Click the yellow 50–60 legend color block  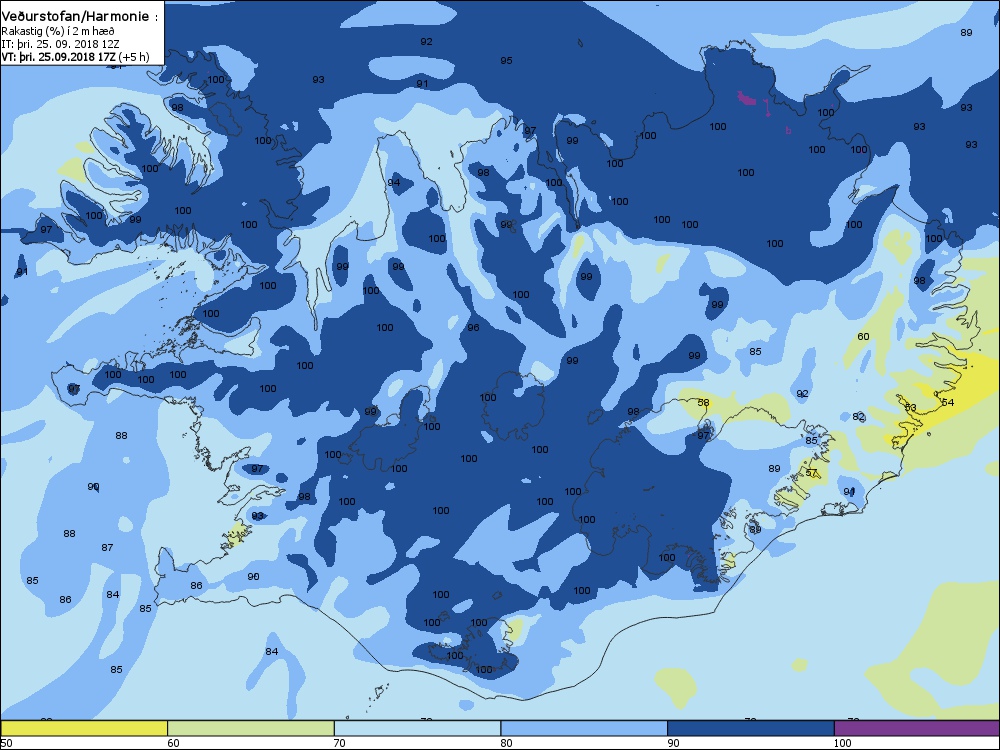click(x=84, y=728)
